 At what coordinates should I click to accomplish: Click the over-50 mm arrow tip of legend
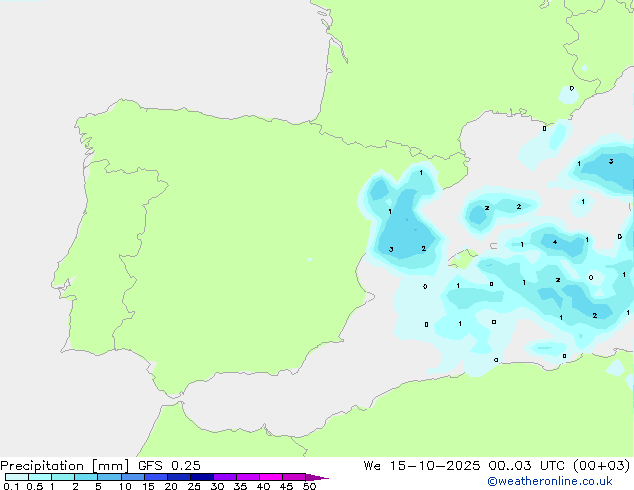click(x=317, y=477)
